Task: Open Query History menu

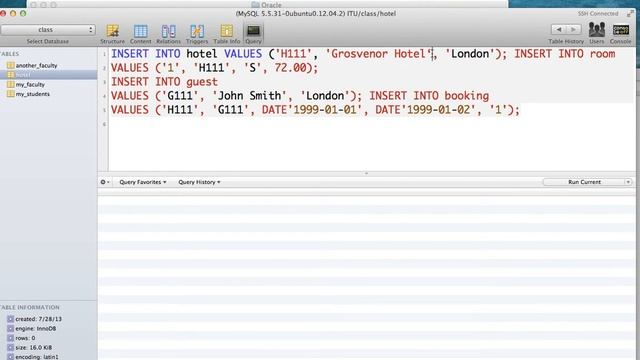Action: pyautogui.click(x=199, y=182)
